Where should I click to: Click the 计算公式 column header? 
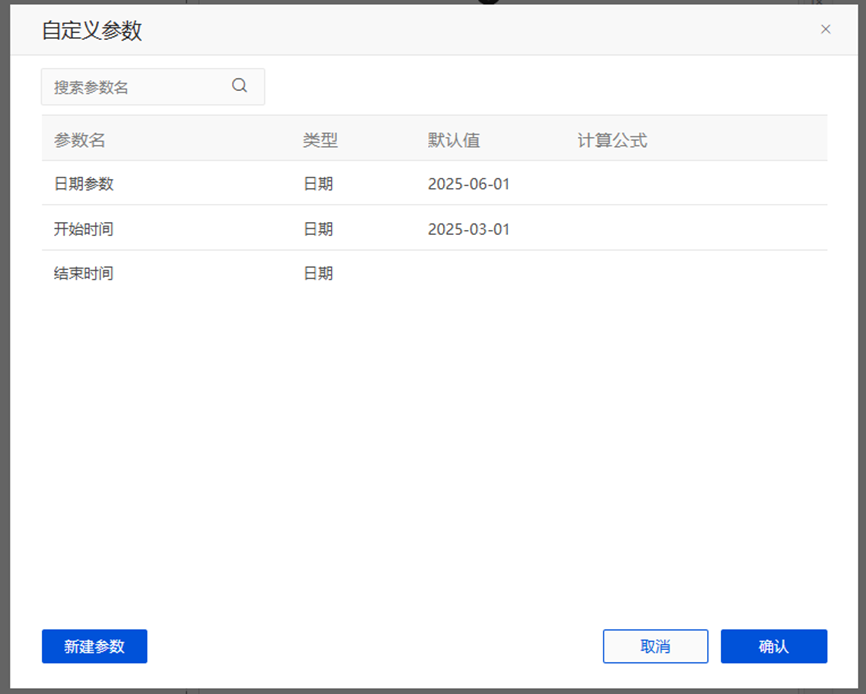coord(612,140)
